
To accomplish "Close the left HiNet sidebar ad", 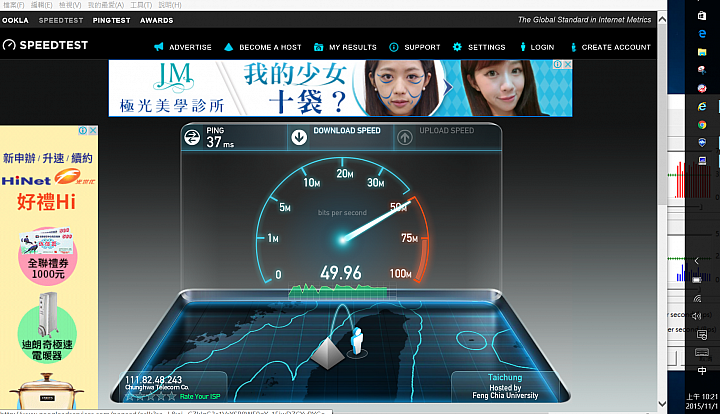I will click(93, 130).
